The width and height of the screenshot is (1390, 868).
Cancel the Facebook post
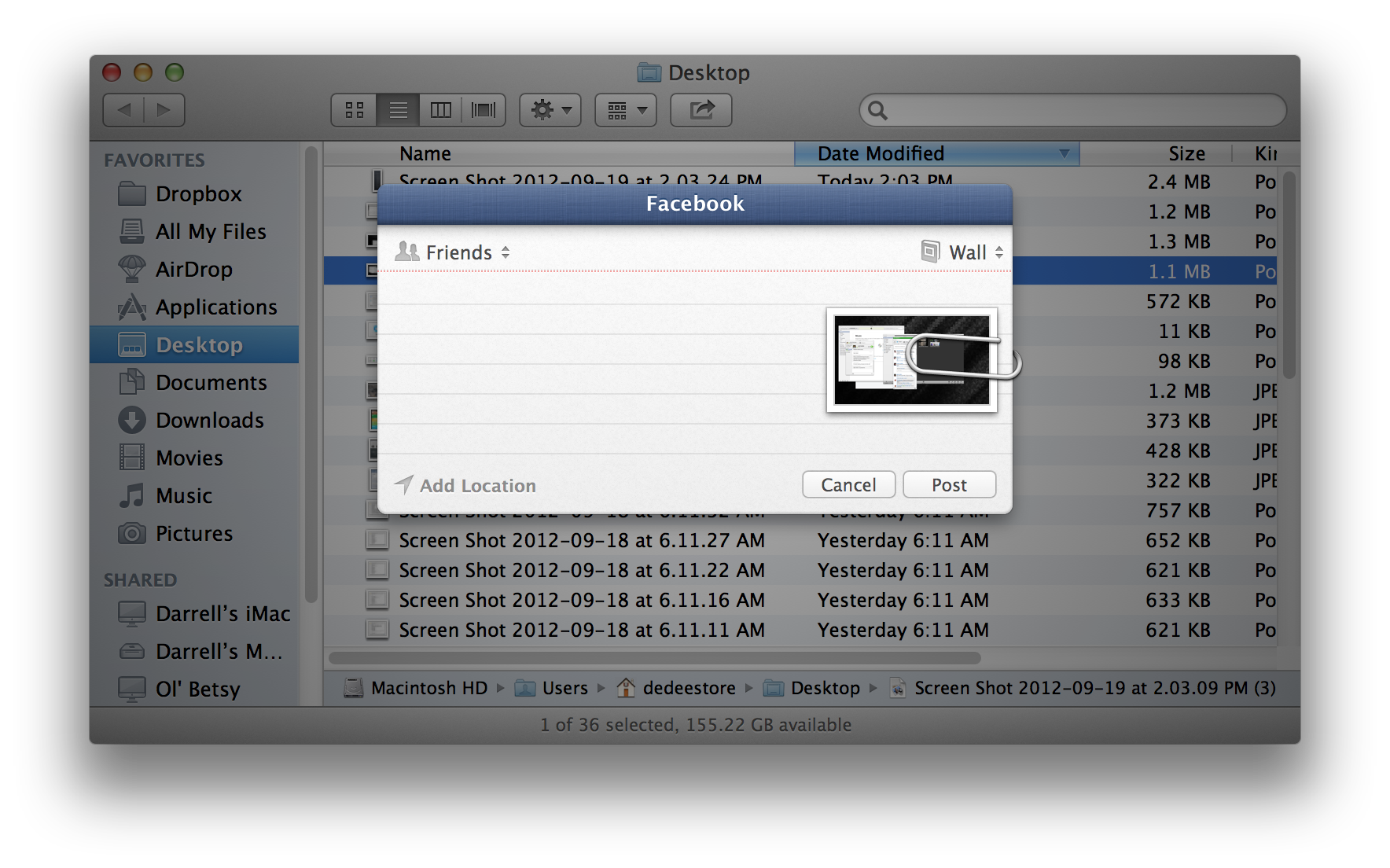click(x=848, y=484)
